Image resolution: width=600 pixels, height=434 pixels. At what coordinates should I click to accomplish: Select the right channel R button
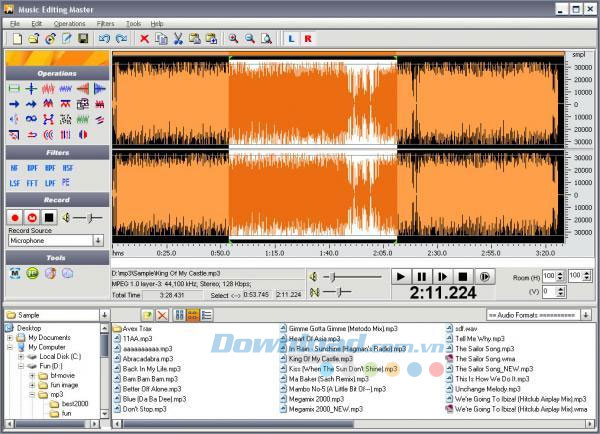pos(308,39)
